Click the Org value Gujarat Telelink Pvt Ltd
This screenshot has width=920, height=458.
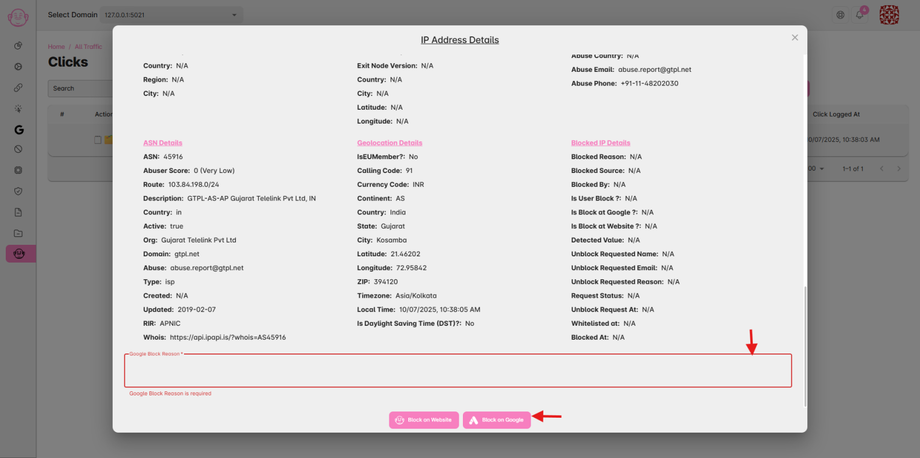point(199,240)
